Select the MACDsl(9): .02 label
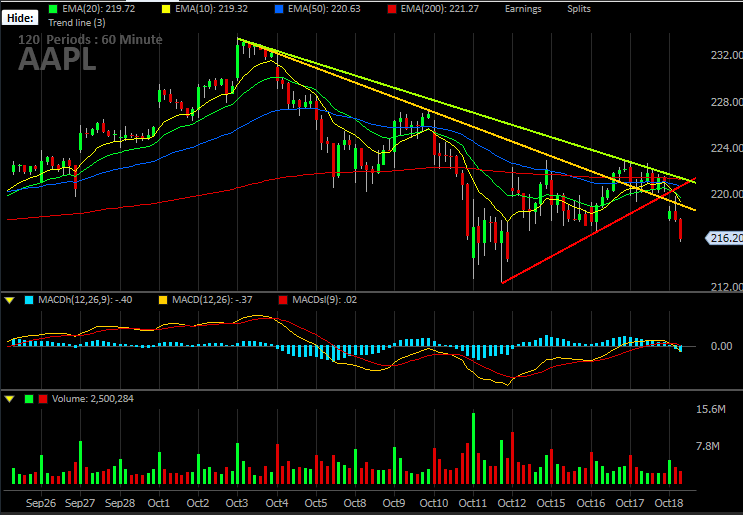 [325, 299]
